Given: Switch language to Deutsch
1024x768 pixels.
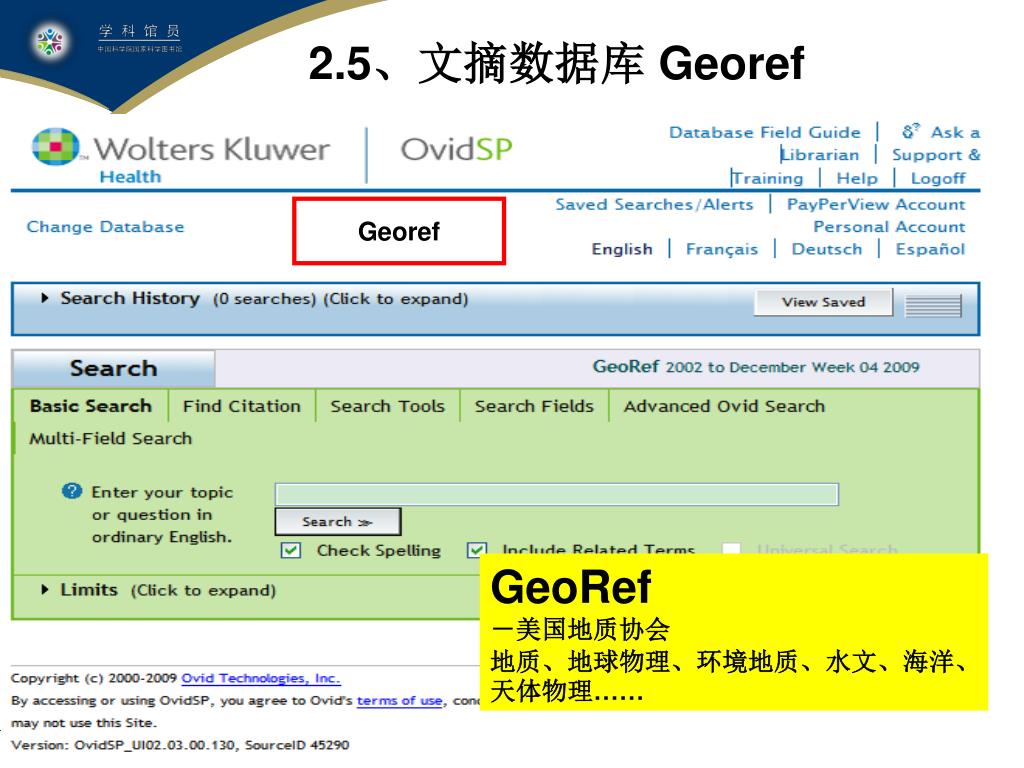Looking at the screenshot, I should click(x=827, y=249).
